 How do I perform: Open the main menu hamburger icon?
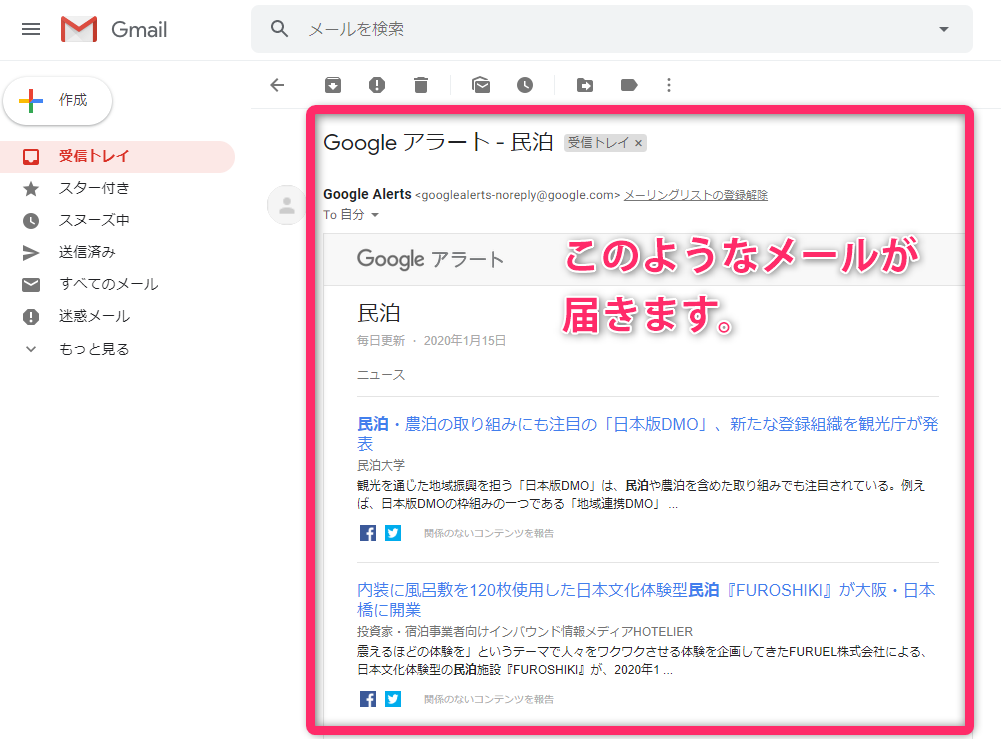pos(31,29)
